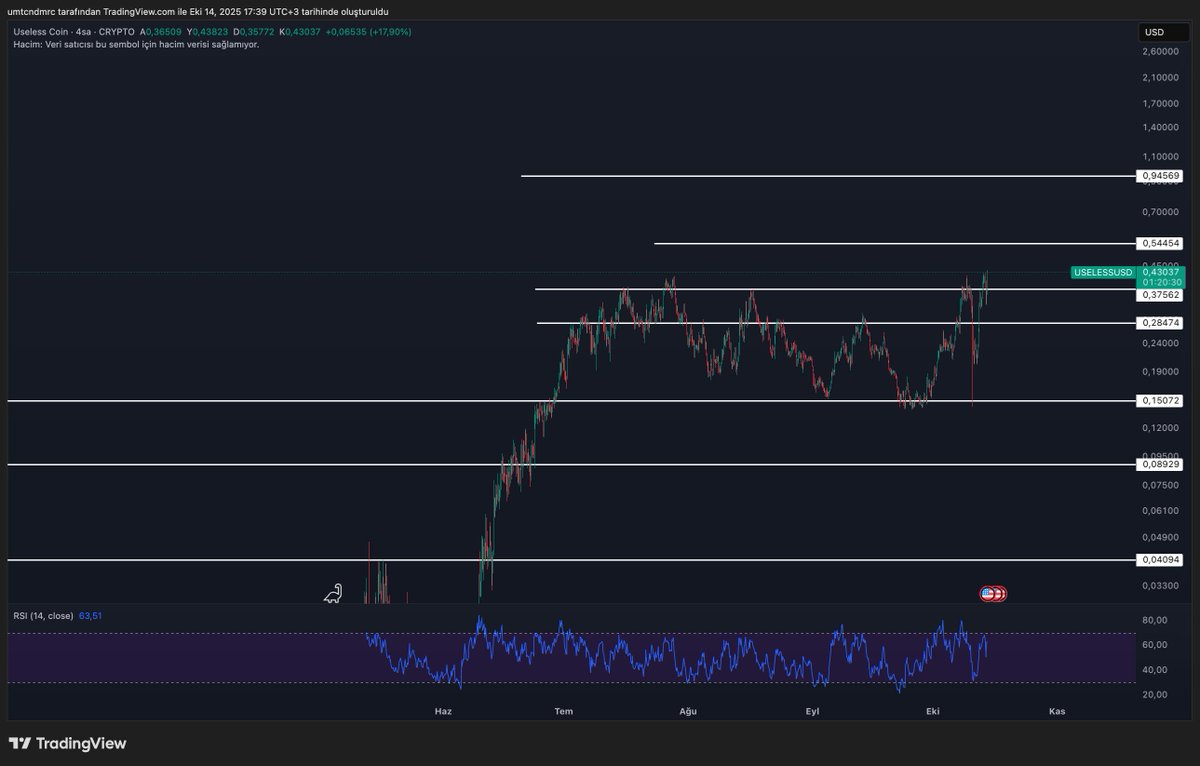
Task: Click the 2,10000 price axis value
Action: (x=1159, y=77)
